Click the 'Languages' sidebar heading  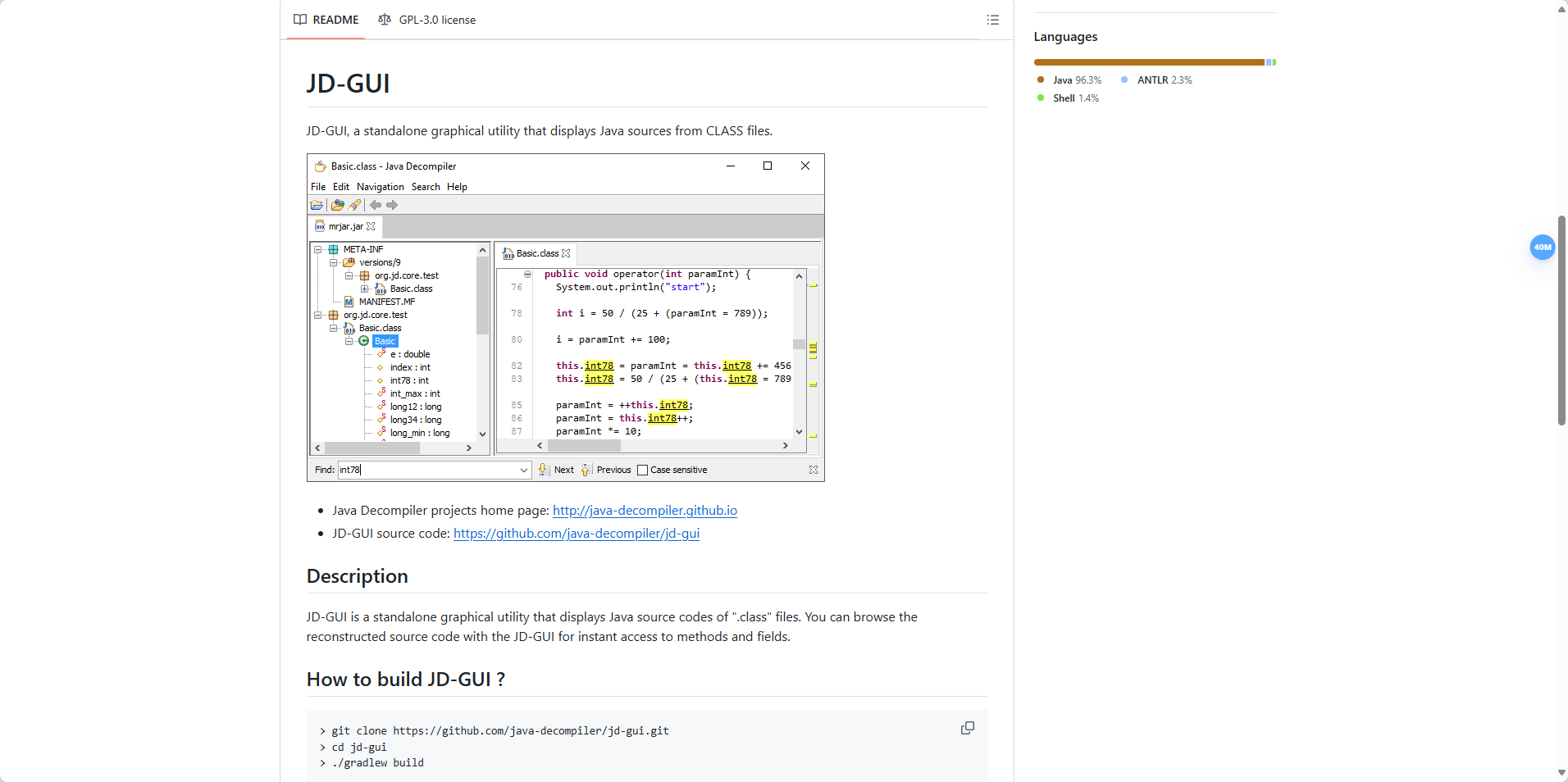1065,37
